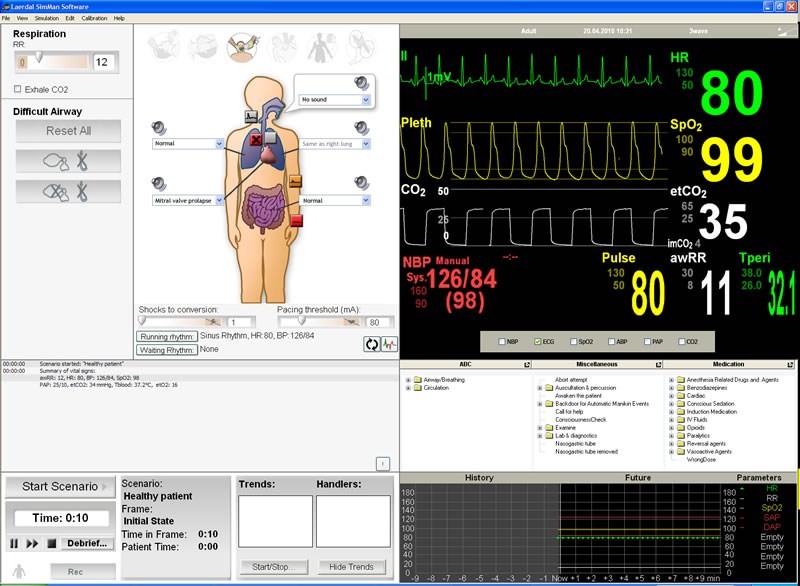Screen dimensions: 800x586
Task: Click the orange waveform icon on the arm
Action: click(x=295, y=181)
